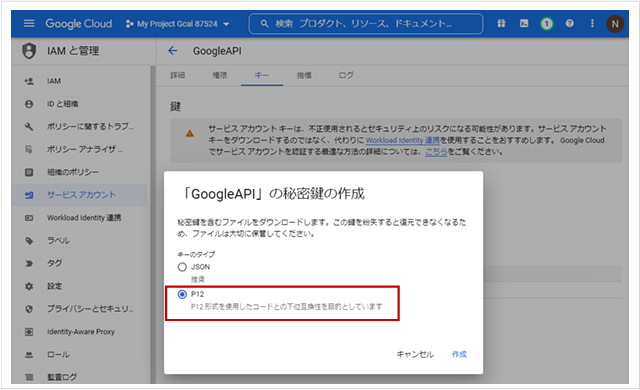Click the privacy shield icon
The image size is (640, 390).
(x=29, y=309)
